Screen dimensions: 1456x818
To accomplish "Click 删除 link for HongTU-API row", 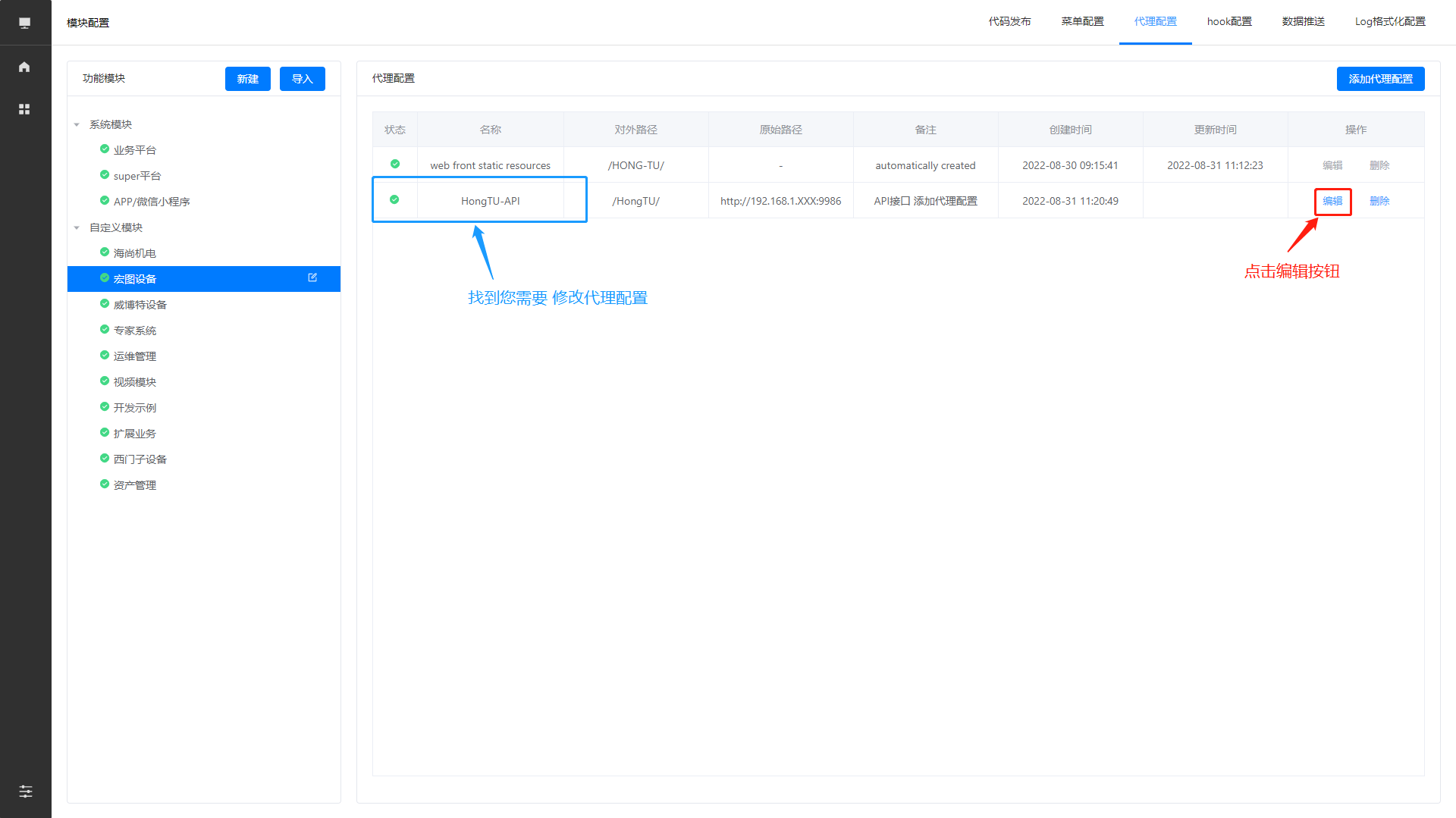I will click(1379, 201).
